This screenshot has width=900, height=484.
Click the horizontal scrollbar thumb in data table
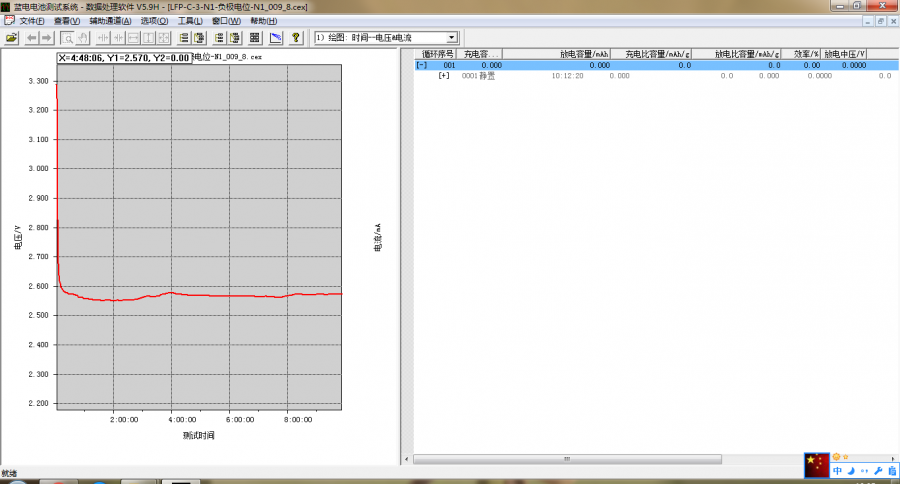[567, 459]
